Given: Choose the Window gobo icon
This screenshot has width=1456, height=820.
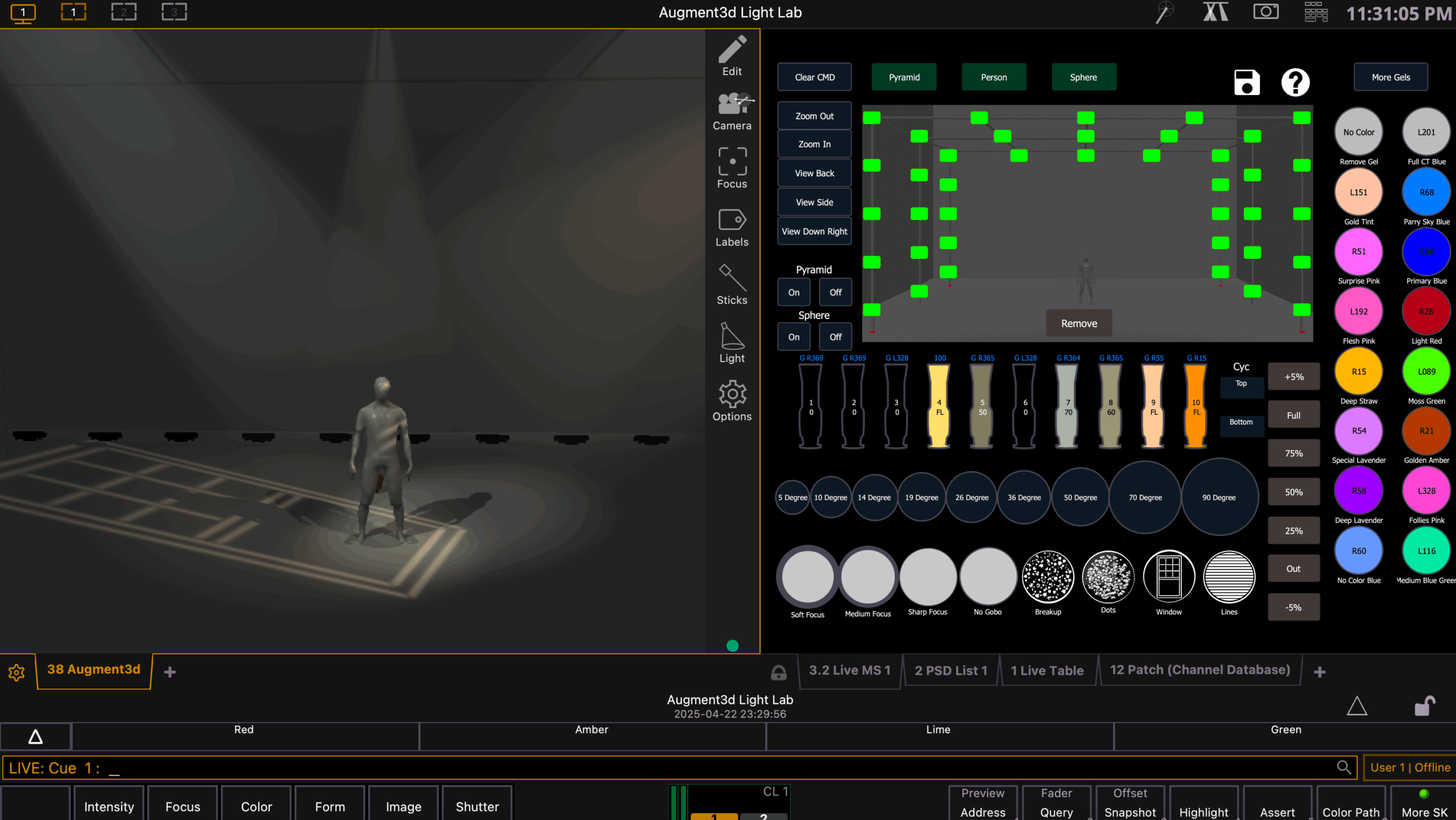Looking at the screenshot, I should click(1169, 576).
